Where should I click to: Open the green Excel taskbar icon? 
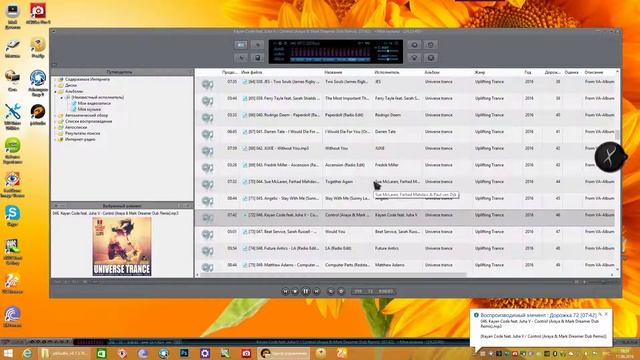click(x=101, y=353)
